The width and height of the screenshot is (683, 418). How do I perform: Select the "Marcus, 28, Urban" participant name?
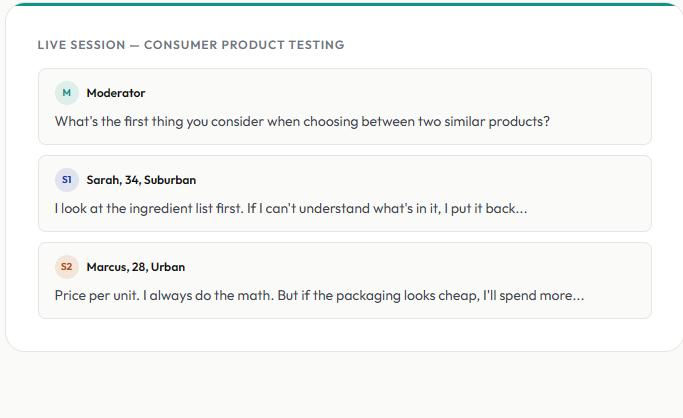(136, 267)
